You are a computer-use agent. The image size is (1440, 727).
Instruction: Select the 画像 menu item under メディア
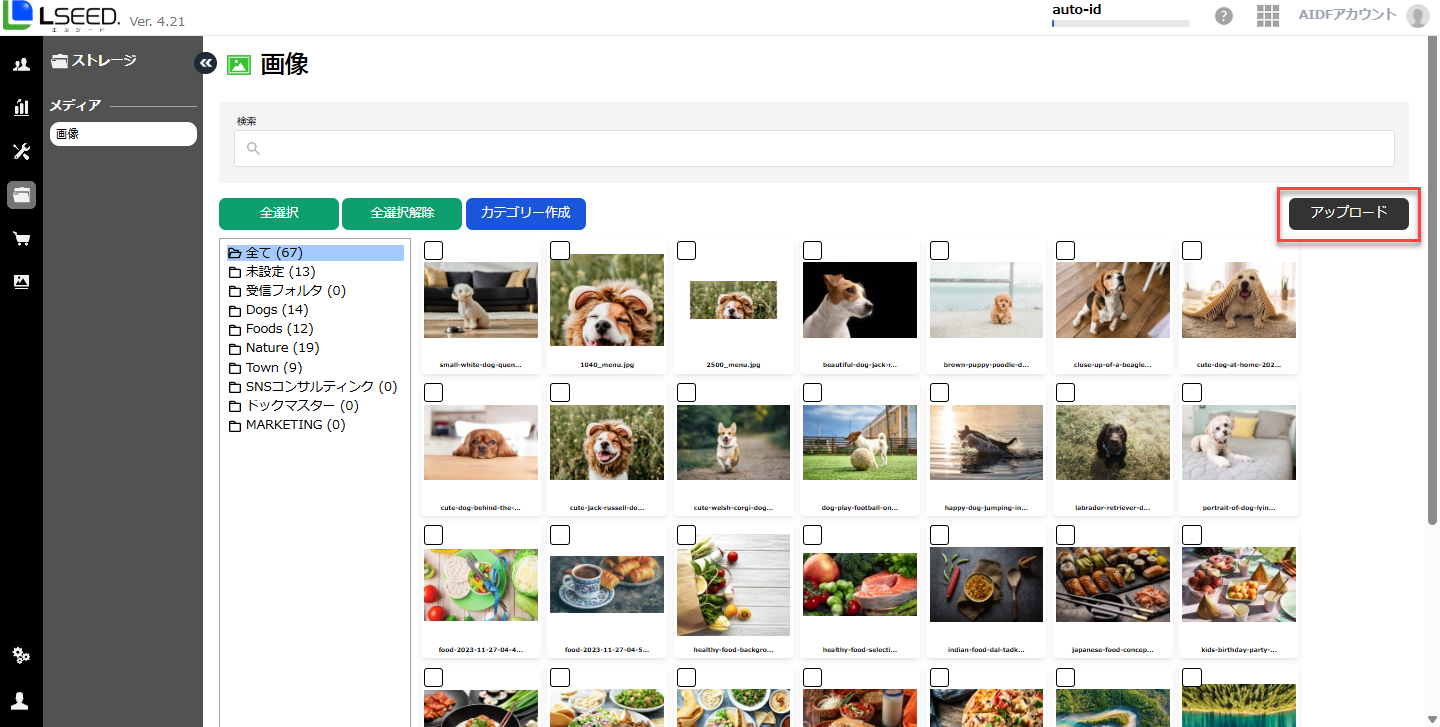pyautogui.click(x=123, y=134)
